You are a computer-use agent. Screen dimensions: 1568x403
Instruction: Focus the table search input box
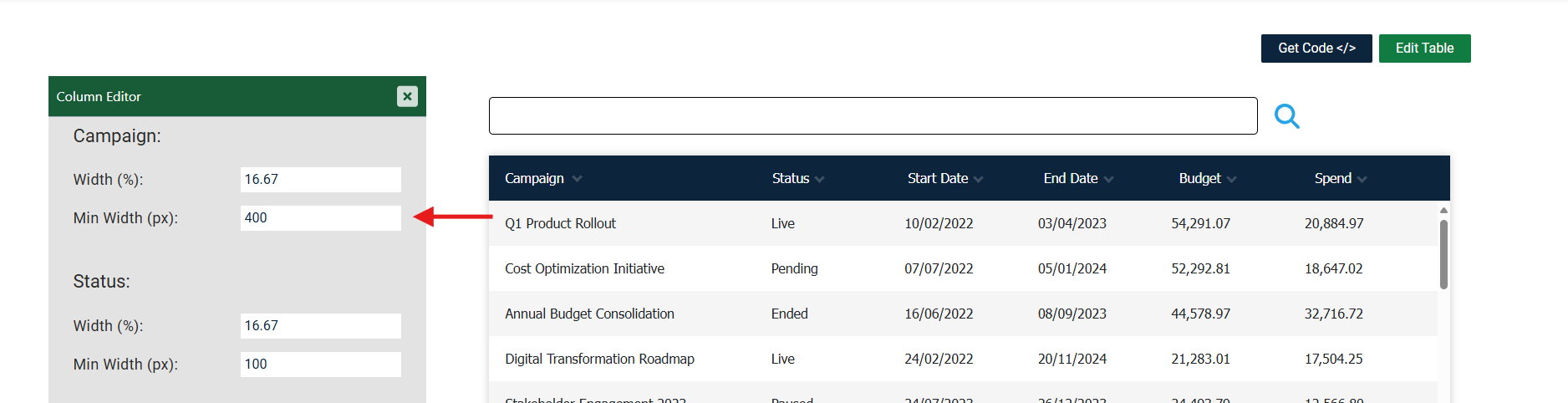pyautogui.click(x=873, y=116)
